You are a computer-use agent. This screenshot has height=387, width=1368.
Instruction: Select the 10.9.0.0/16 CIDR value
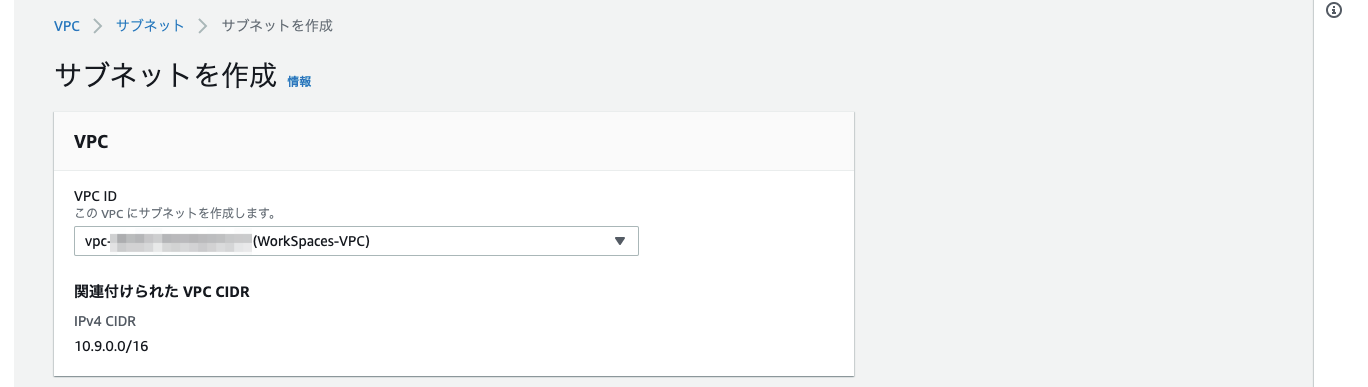pyautogui.click(x=111, y=346)
